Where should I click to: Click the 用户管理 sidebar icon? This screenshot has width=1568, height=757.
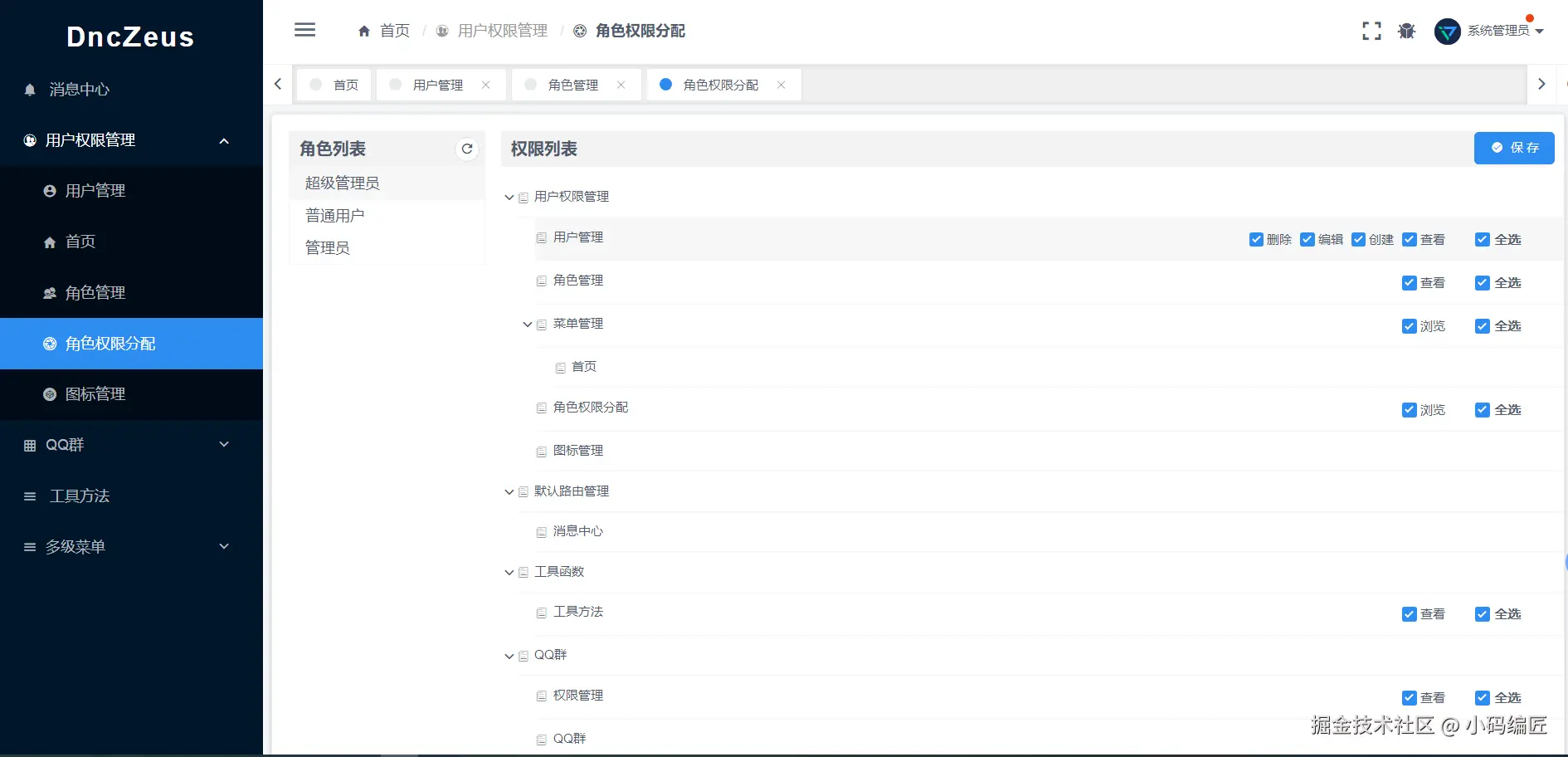50,191
